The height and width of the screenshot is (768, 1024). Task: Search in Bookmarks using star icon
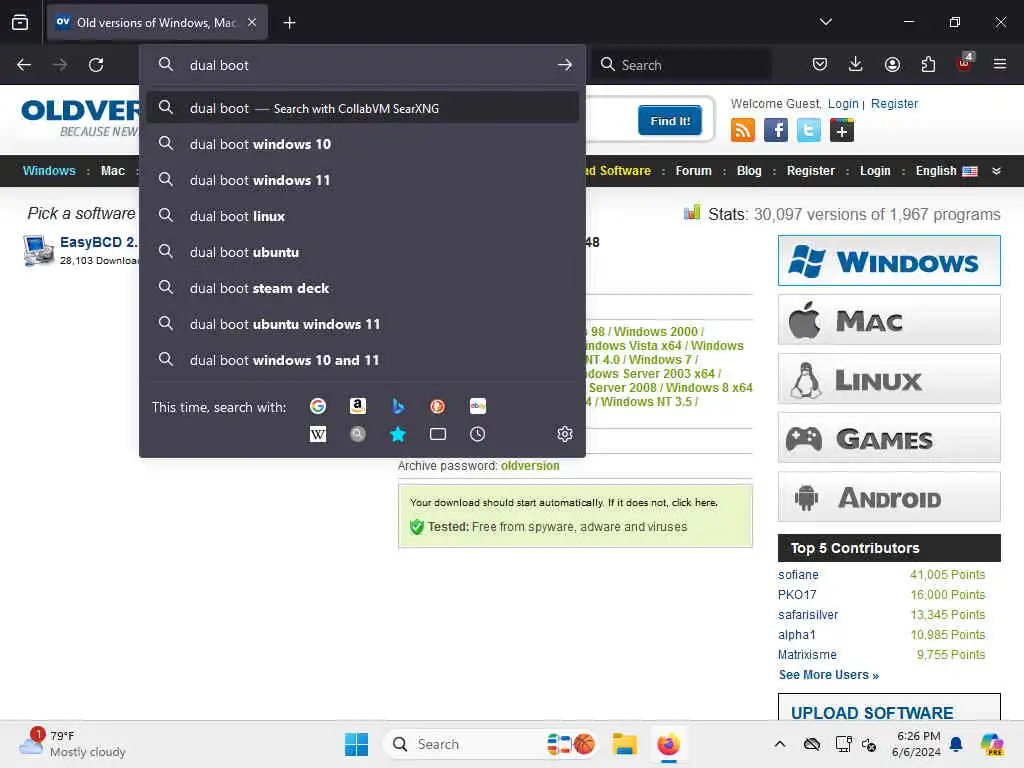(x=398, y=434)
